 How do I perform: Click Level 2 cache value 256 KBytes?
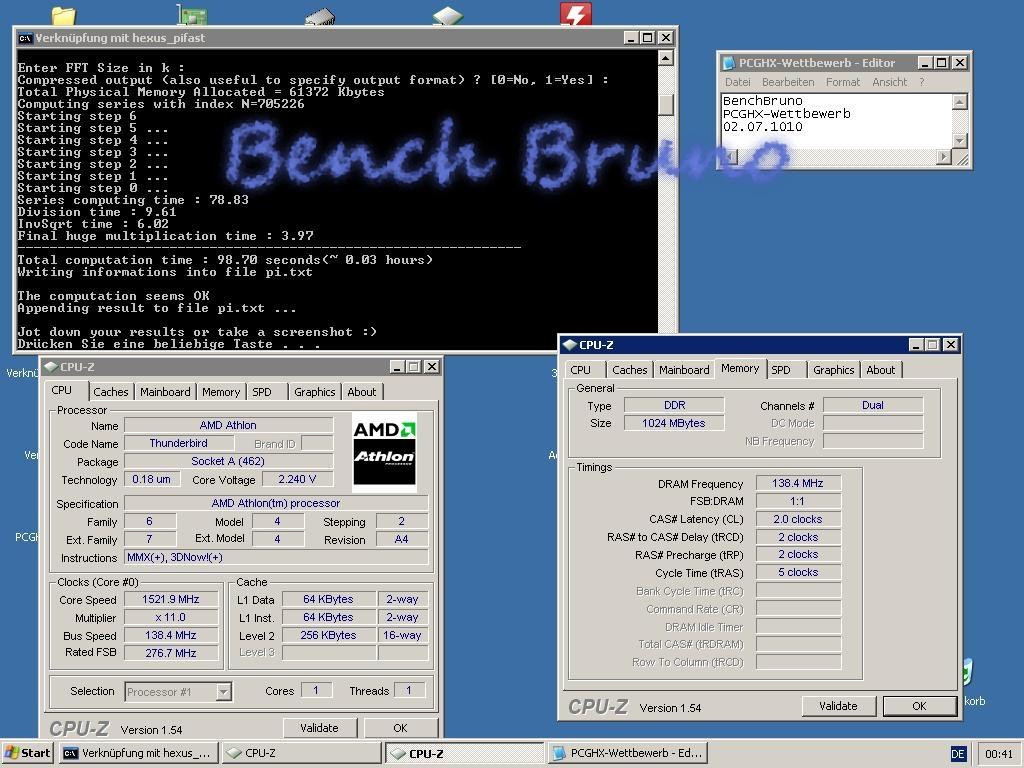pyautogui.click(x=328, y=635)
